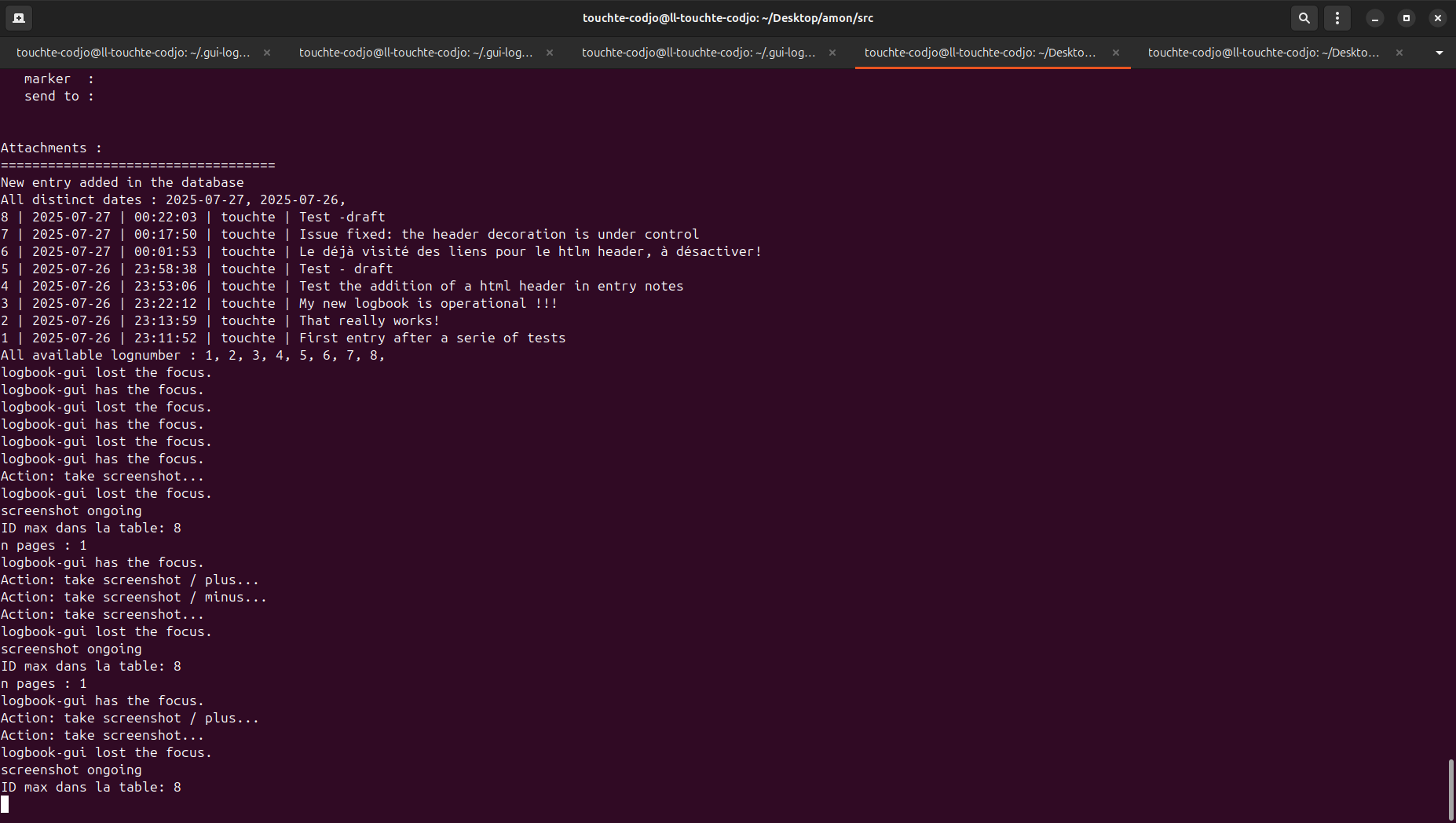Click log row 7 'Issue fixed: the header decoration'
1456x823 pixels.
(x=350, y=234)
